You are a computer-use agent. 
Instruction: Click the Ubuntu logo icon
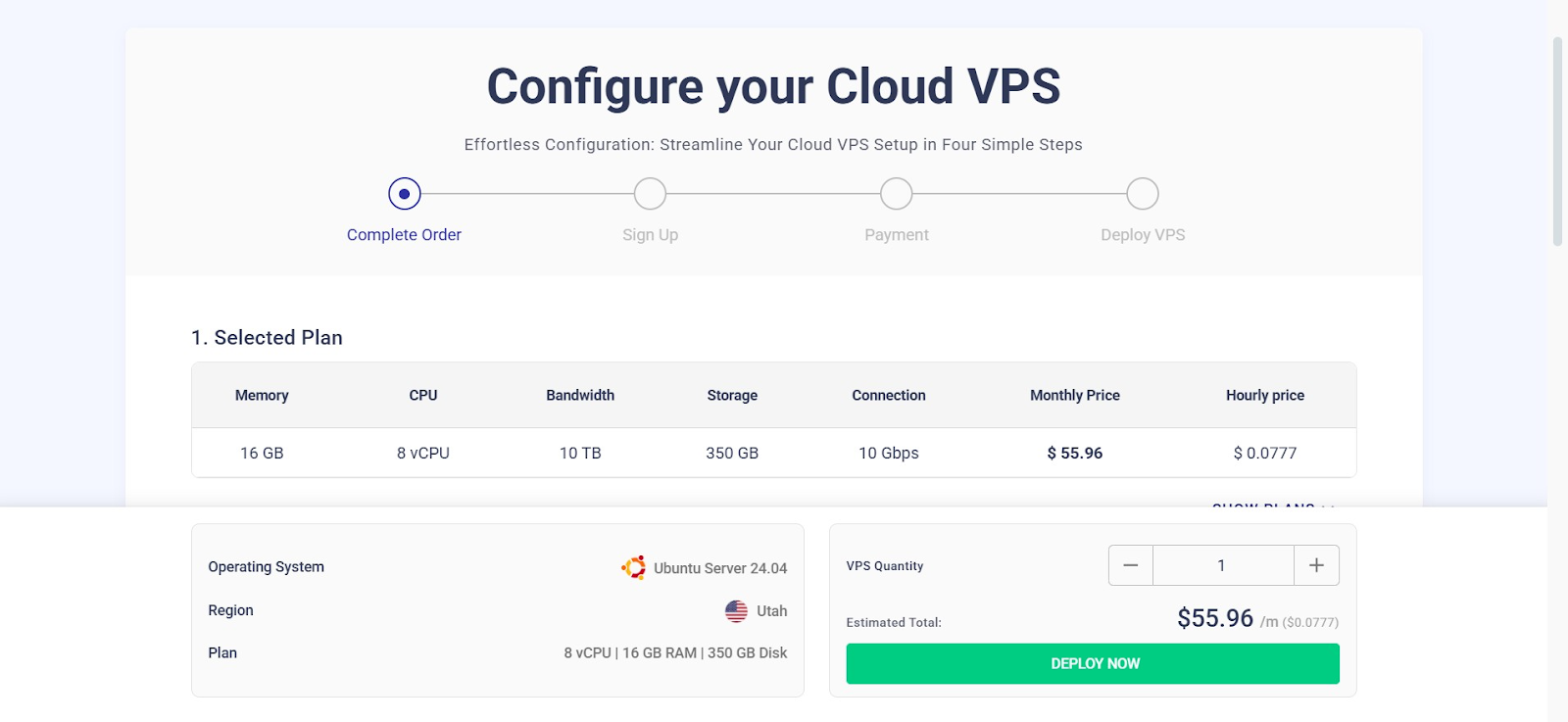pyautogui.click(x=633, y=567)
